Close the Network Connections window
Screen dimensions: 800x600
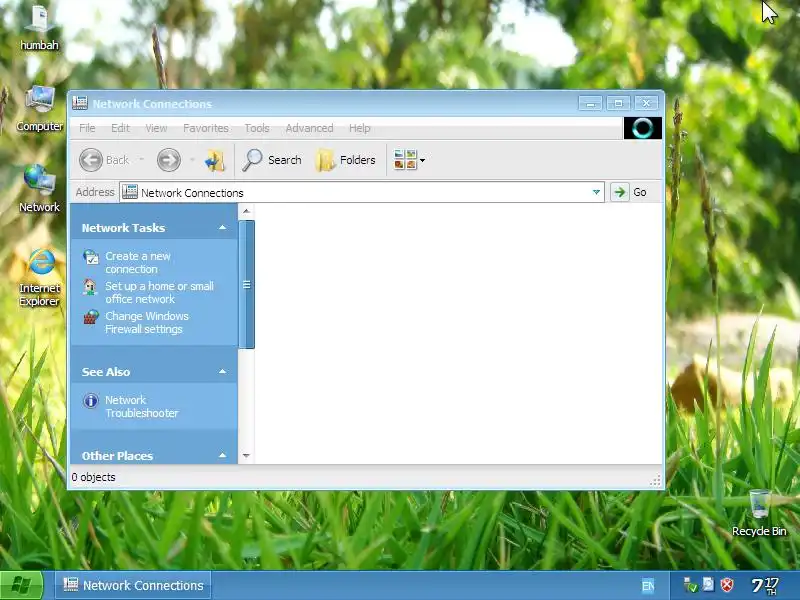(646, 104)
